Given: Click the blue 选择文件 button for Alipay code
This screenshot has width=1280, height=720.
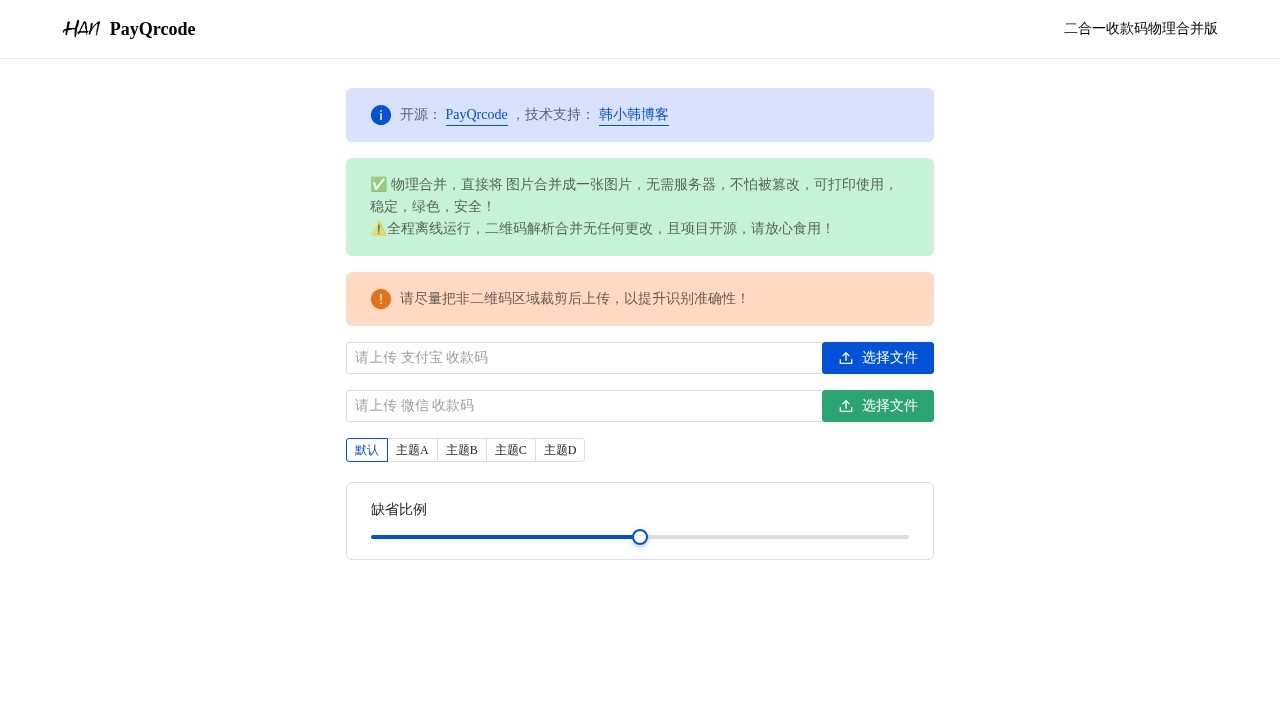Looking at the screenshot, I should pos(878,357).
